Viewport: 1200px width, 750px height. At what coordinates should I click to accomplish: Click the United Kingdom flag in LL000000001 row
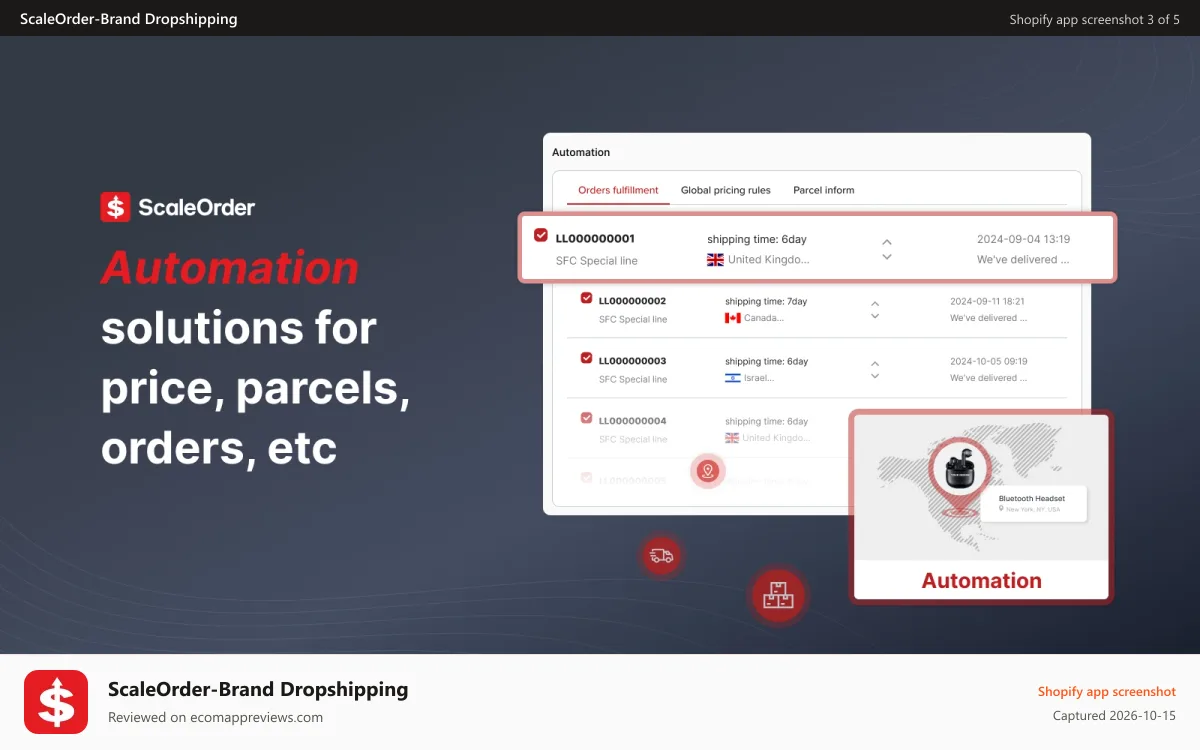tap(715, 260)
